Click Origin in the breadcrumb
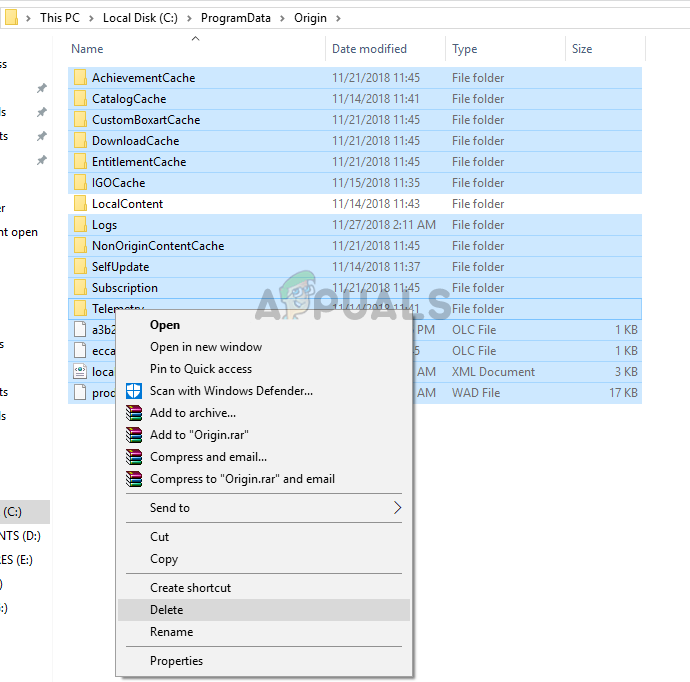The height and width of the screenshot is (682, 690). coord(310,18)
